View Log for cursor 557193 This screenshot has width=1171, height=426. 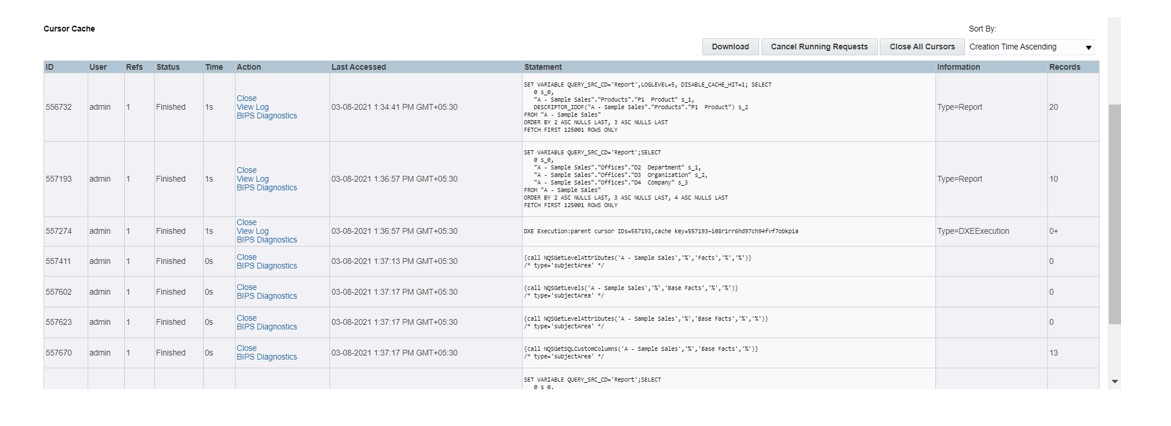tap(252, 179)
